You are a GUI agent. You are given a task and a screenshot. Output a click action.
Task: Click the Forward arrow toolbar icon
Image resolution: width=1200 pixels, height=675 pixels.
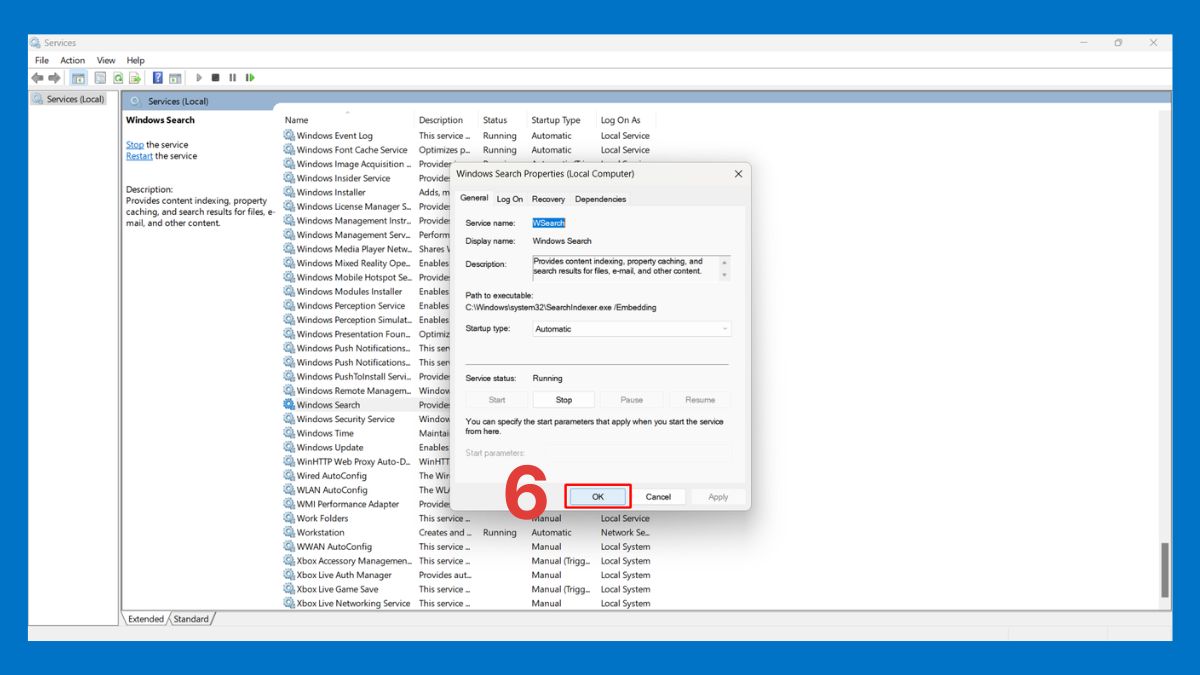pyautogui.click(x=54, y=78)
